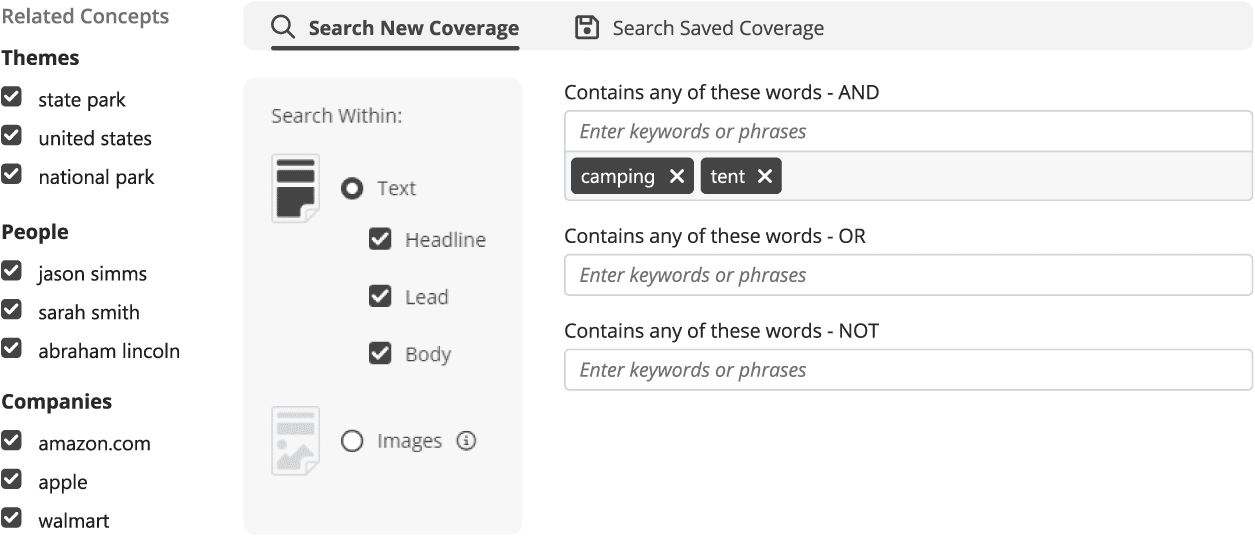1255x536 pixels.
Task: Focus the OR keywords input field
Action: click(x=908, y=275)
